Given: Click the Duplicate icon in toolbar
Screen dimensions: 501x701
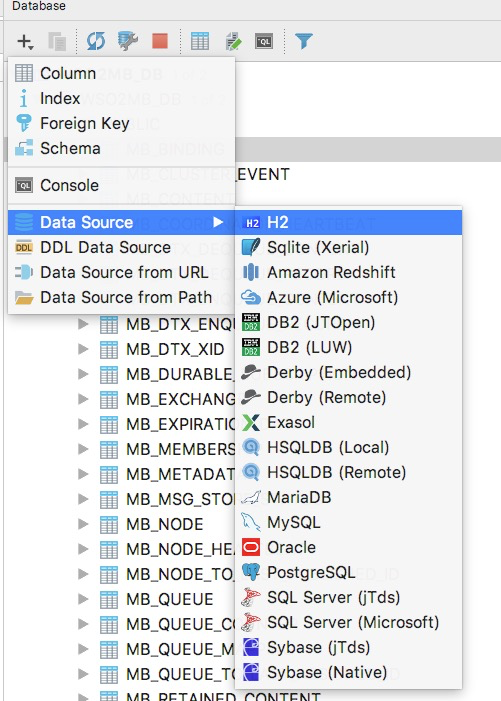Looking at the screenshot, I should click(x=57, y=42).
